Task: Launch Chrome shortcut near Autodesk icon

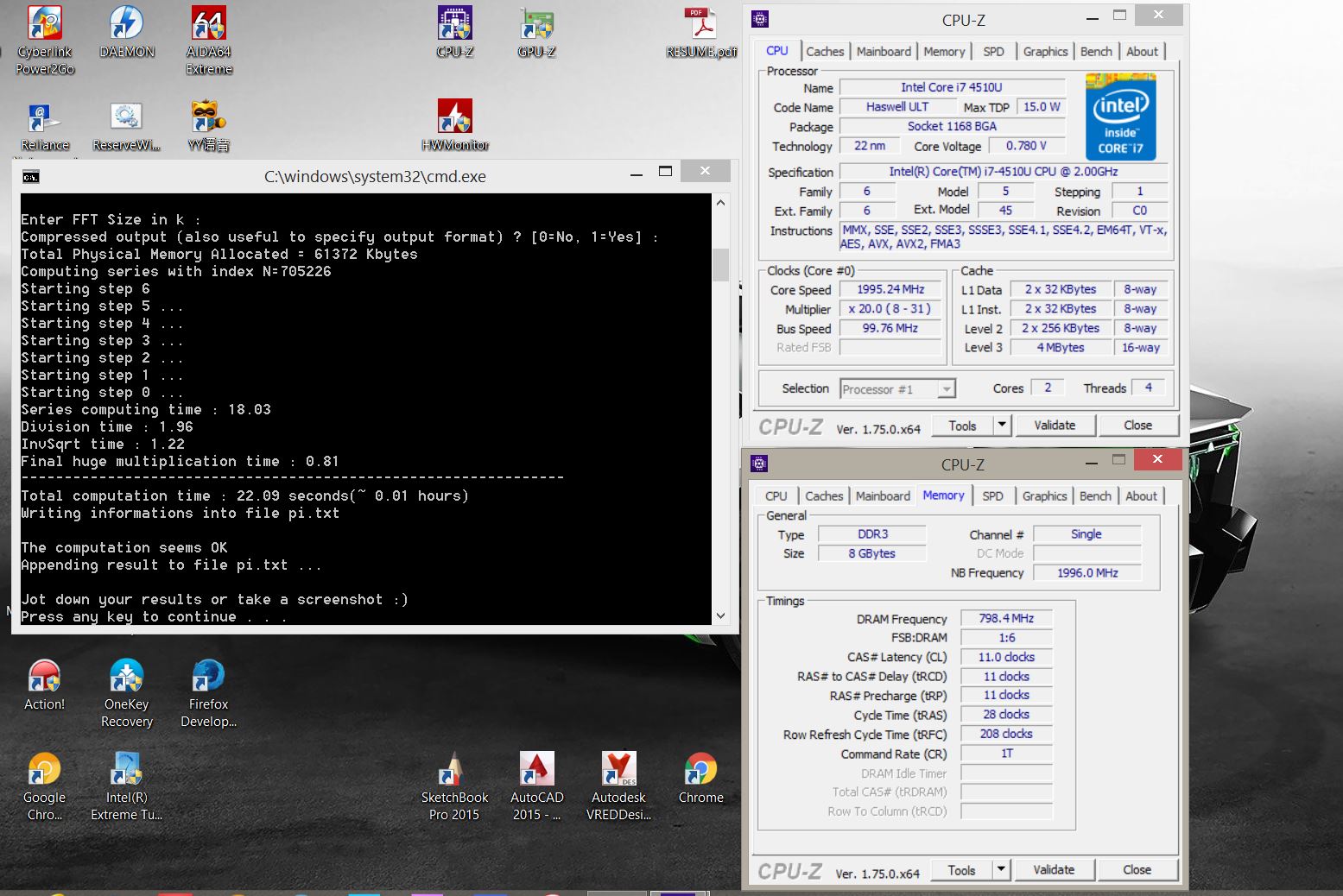Action: coord(700,779)
